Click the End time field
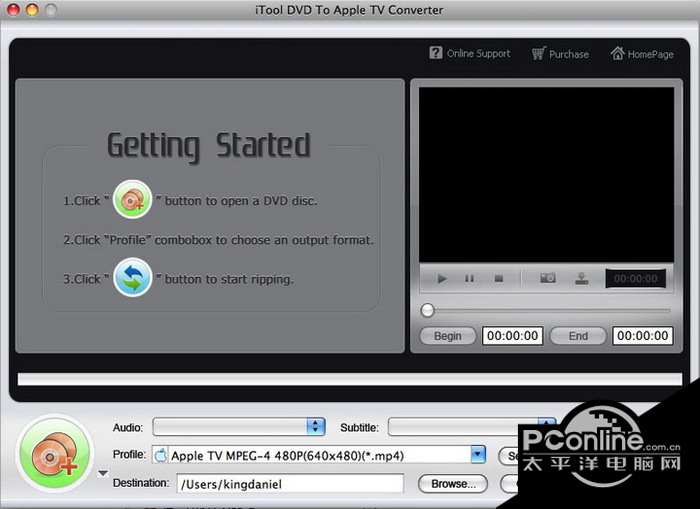Viewport: 700px width, 509px height. 642,336
